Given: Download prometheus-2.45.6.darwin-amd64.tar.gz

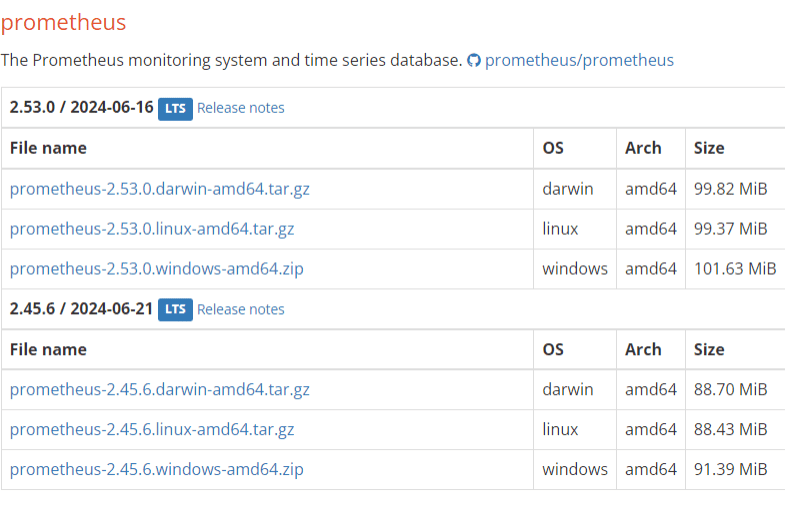Looking at the screenshot, I should (x=160, y=390).
